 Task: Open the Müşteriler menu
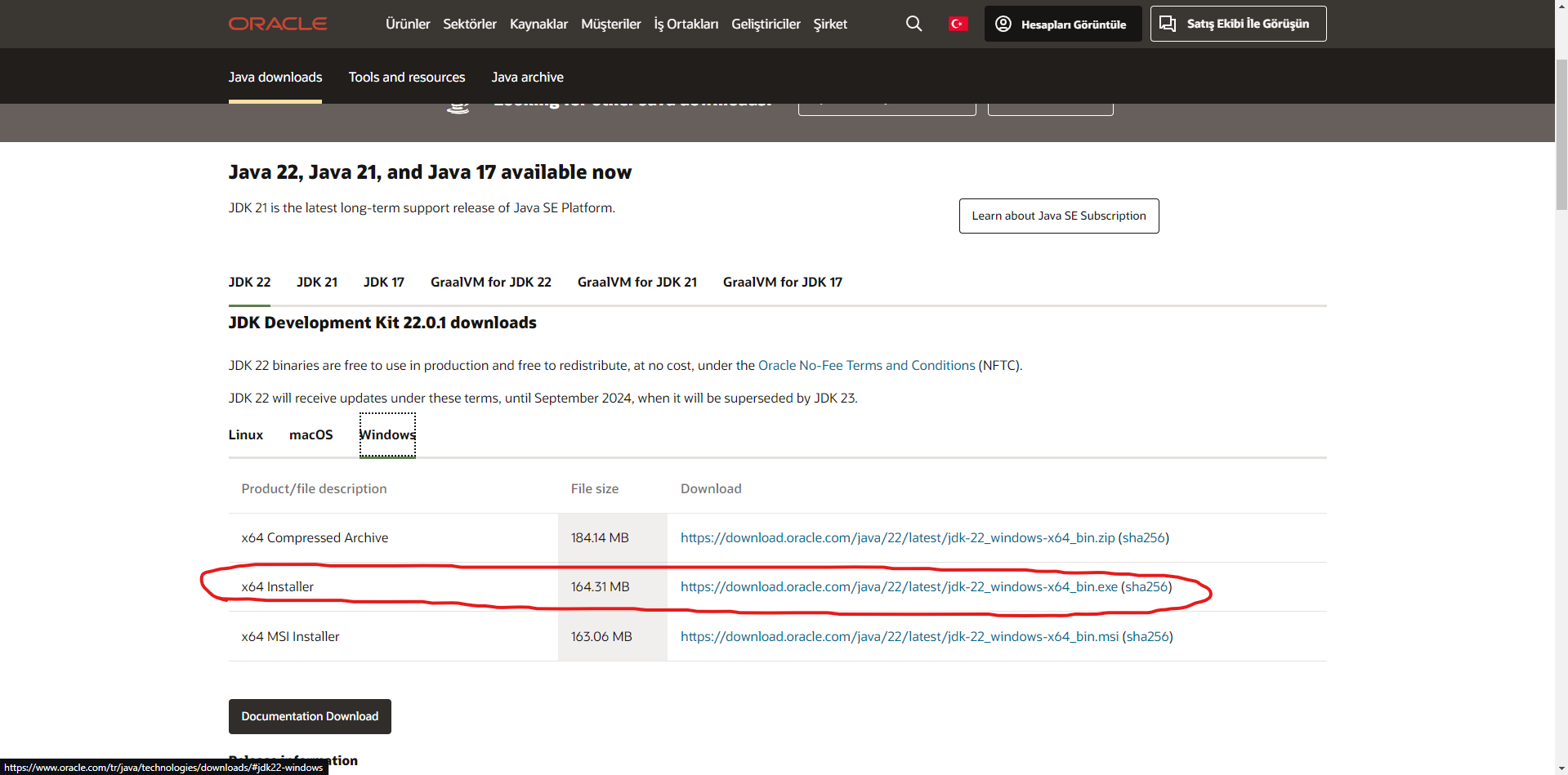pyautogui.click(x=611, y=24)
